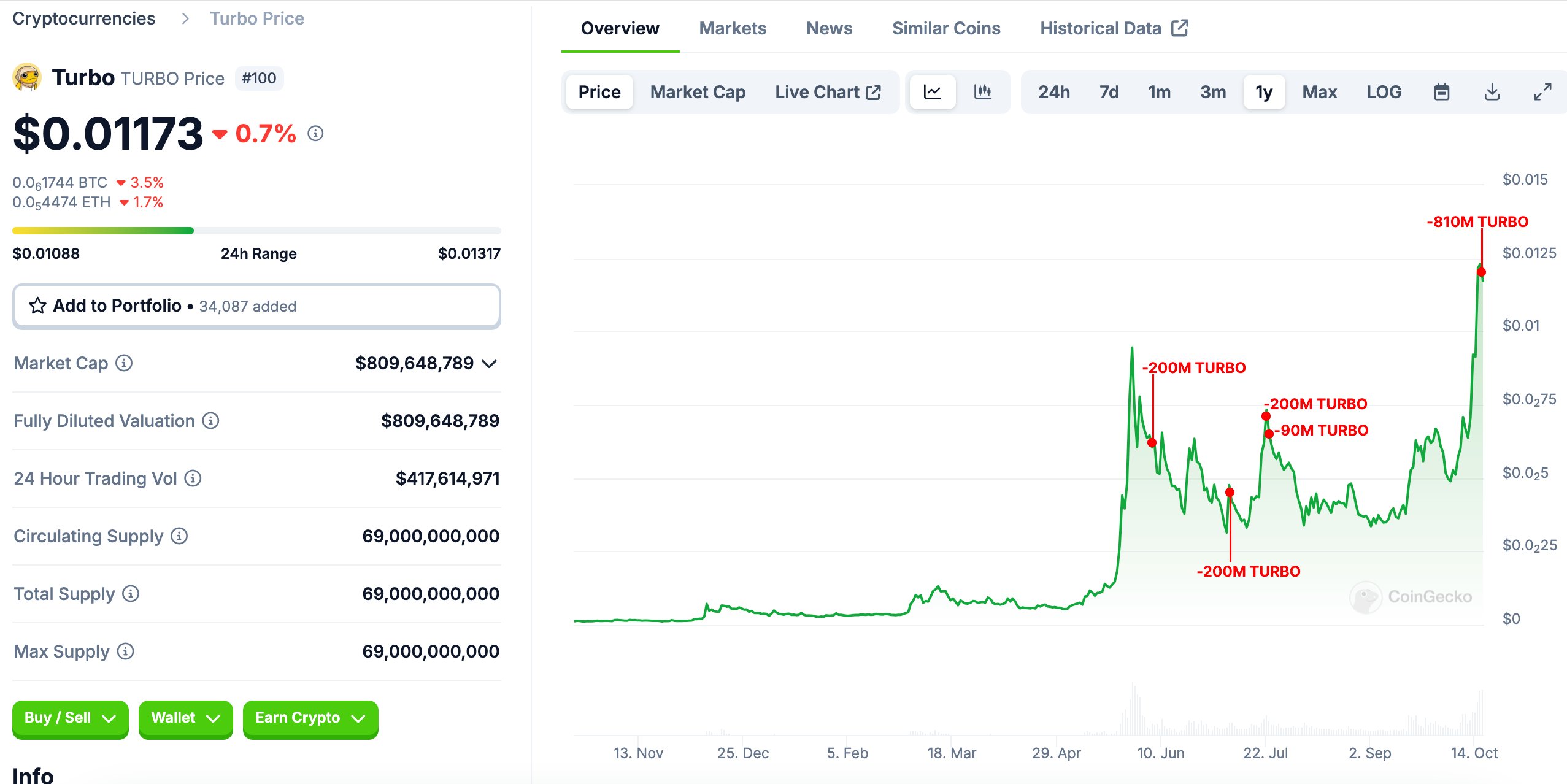Go to Similar Coins tab
Viewport: 1567px width, 784px height.
945,28
